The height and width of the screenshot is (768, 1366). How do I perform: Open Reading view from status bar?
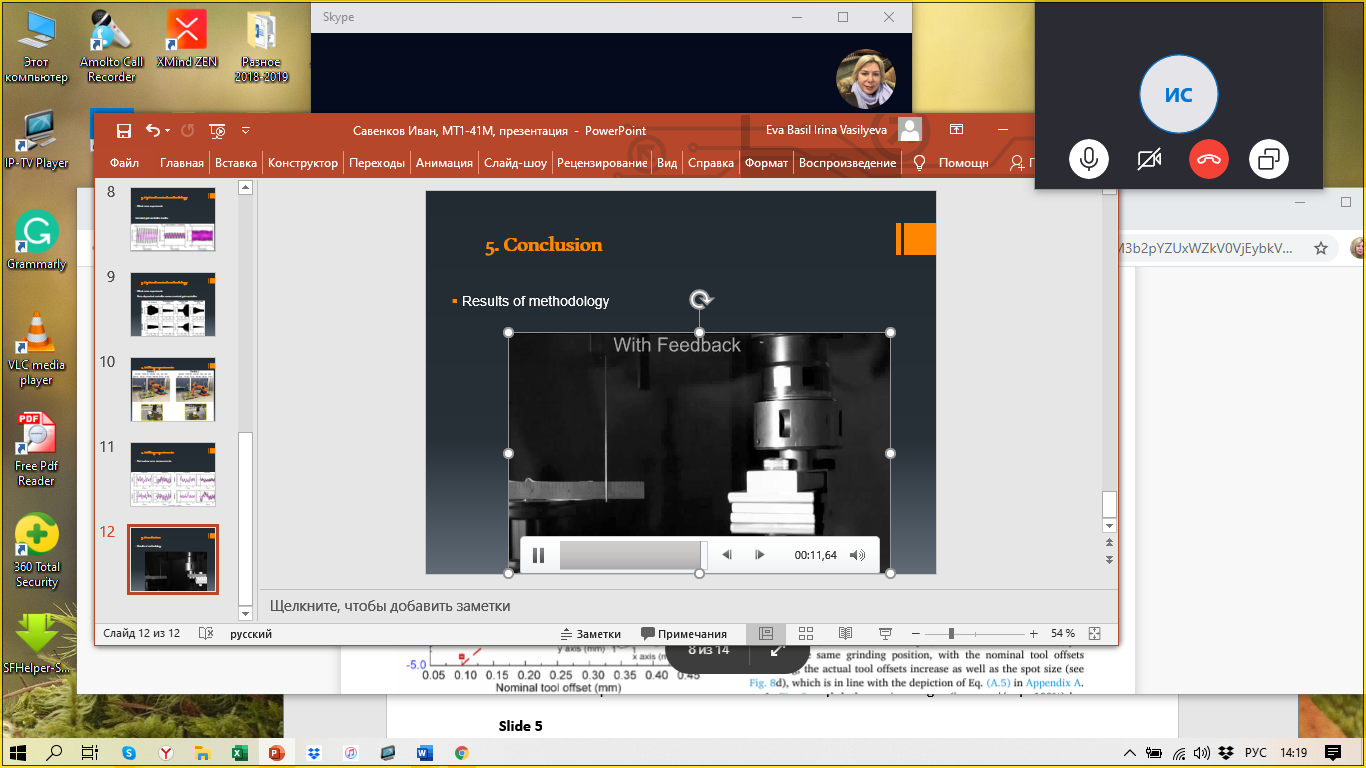tap(845, 634)
